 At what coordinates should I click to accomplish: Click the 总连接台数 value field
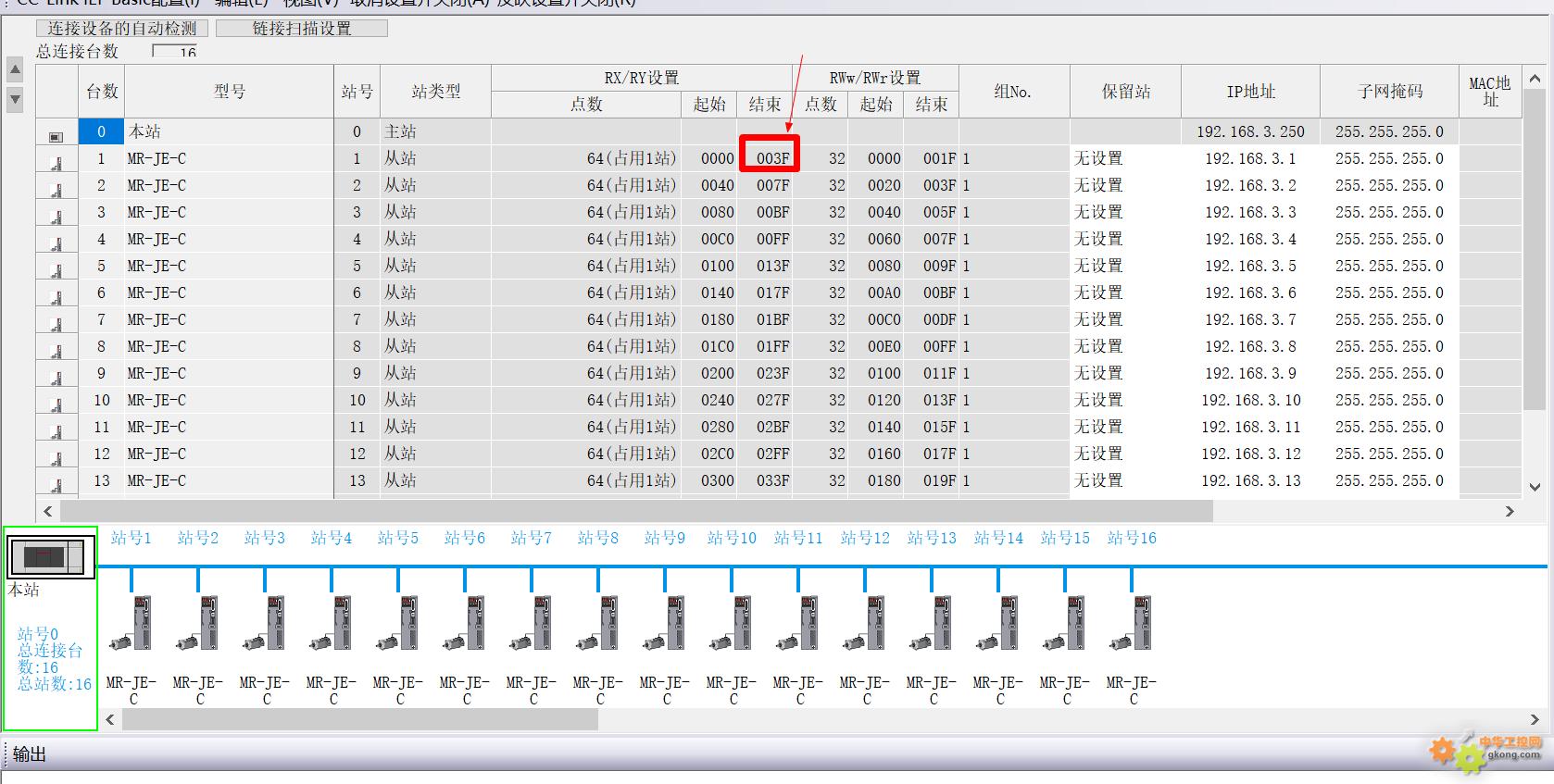point(175,52)
